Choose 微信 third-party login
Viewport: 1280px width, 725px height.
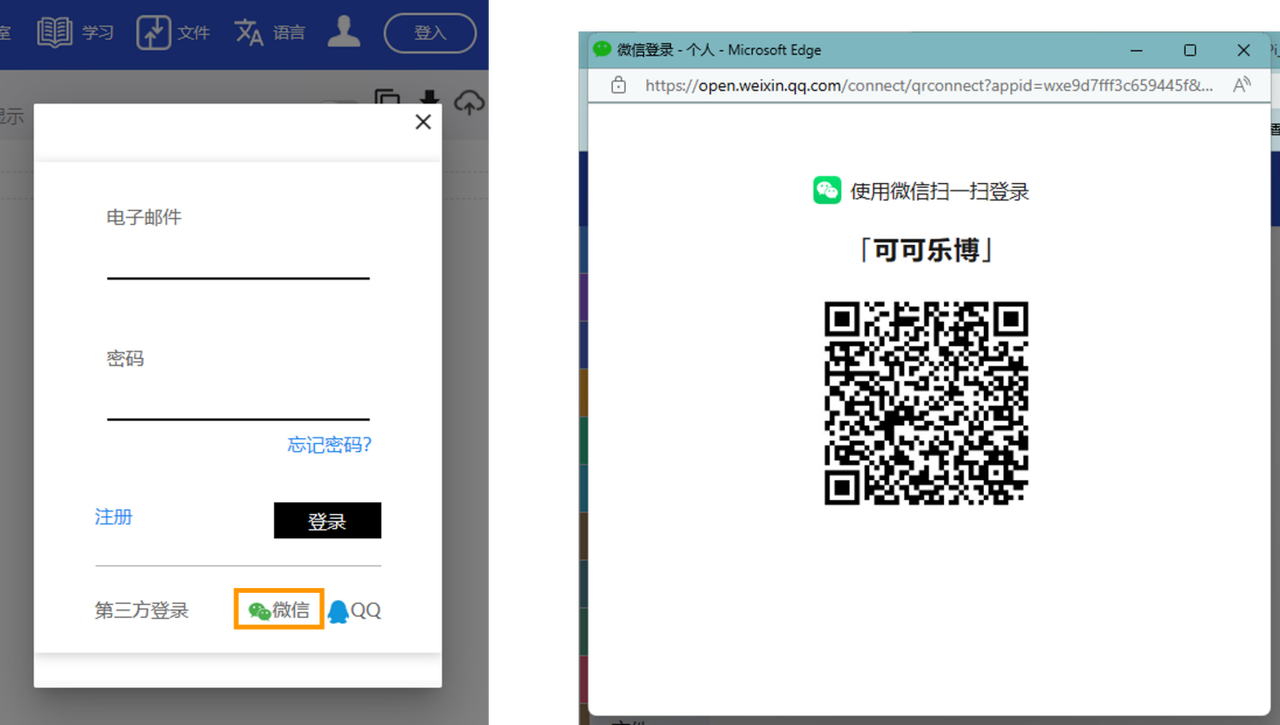pyautogui.click(x=279, y=609)
